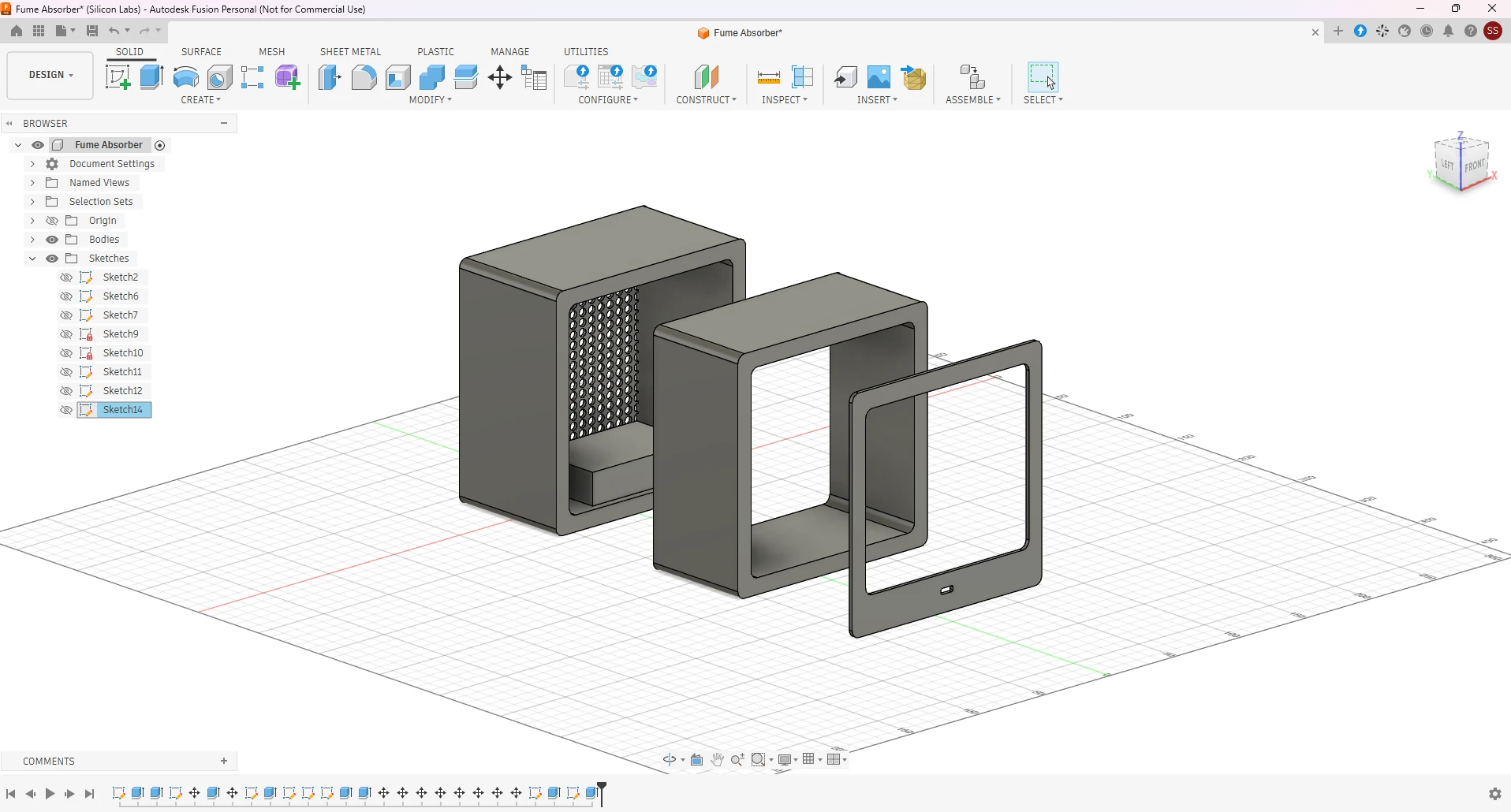Collapse the Sketches folder
1511x812 pixels.
point(32,259)
